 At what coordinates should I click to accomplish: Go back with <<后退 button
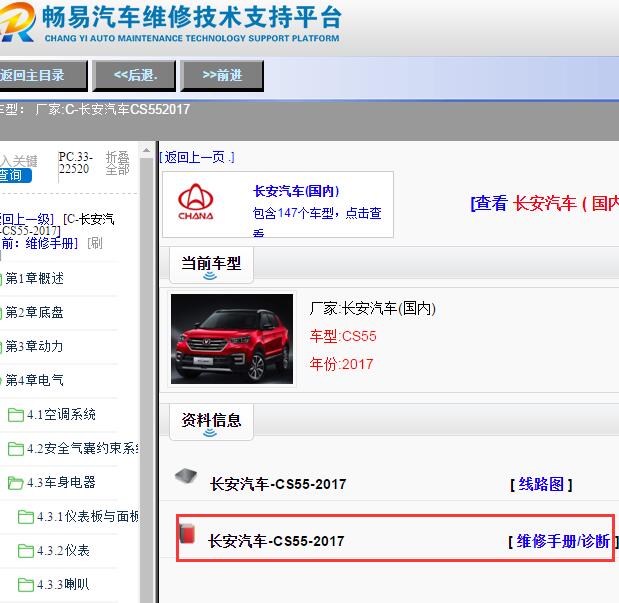click(134, 75)
